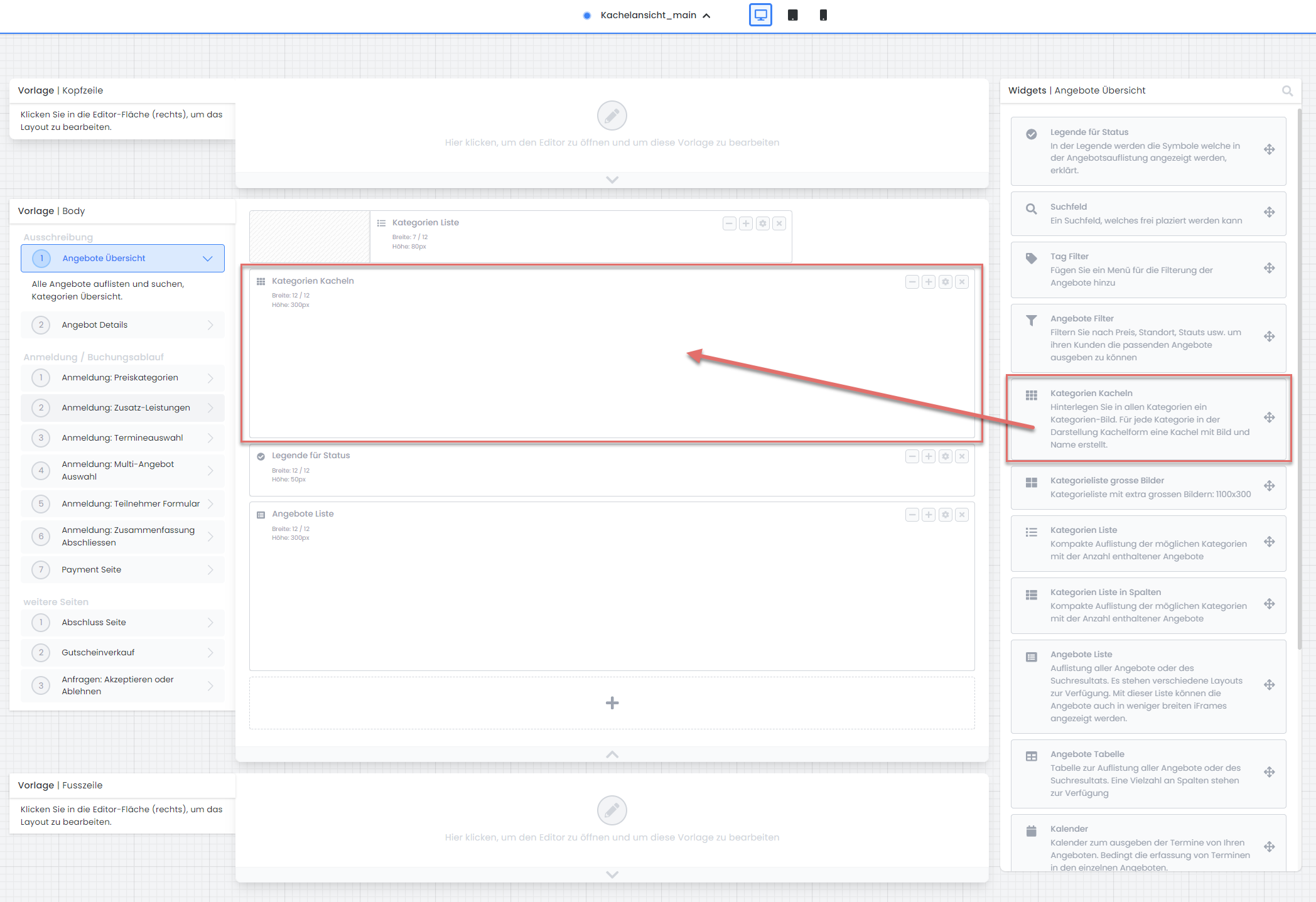Collapse the Angebote Übersicht section

pos(208,259)
